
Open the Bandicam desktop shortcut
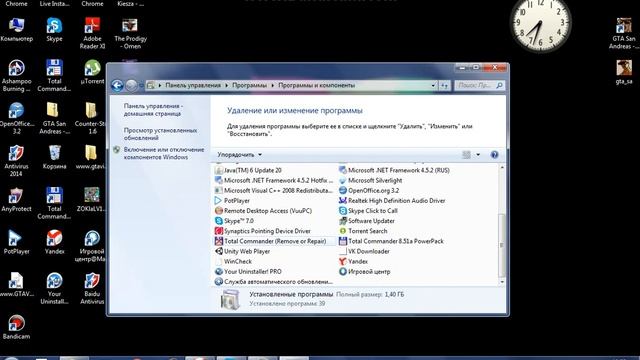16,328
